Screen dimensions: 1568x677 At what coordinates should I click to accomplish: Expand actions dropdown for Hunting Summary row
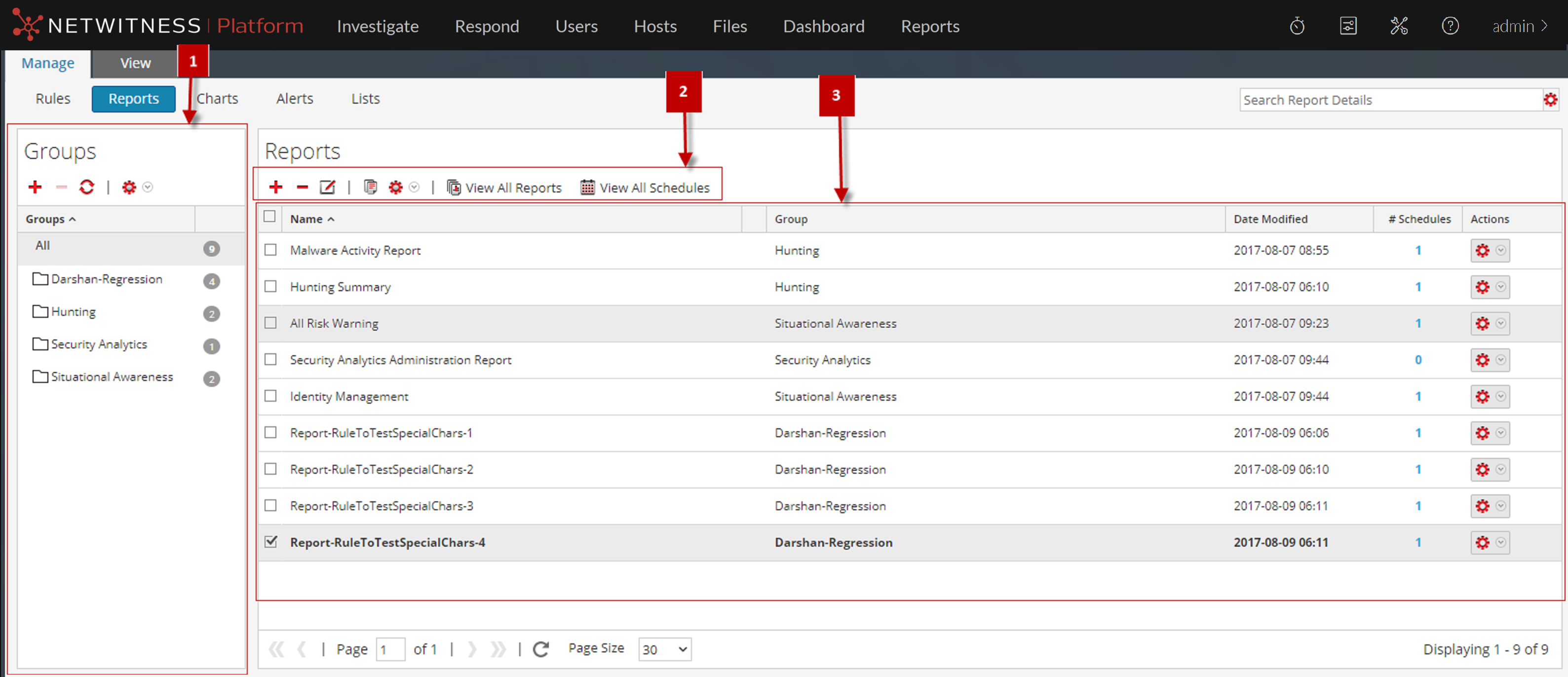[x=1500, y=287]
